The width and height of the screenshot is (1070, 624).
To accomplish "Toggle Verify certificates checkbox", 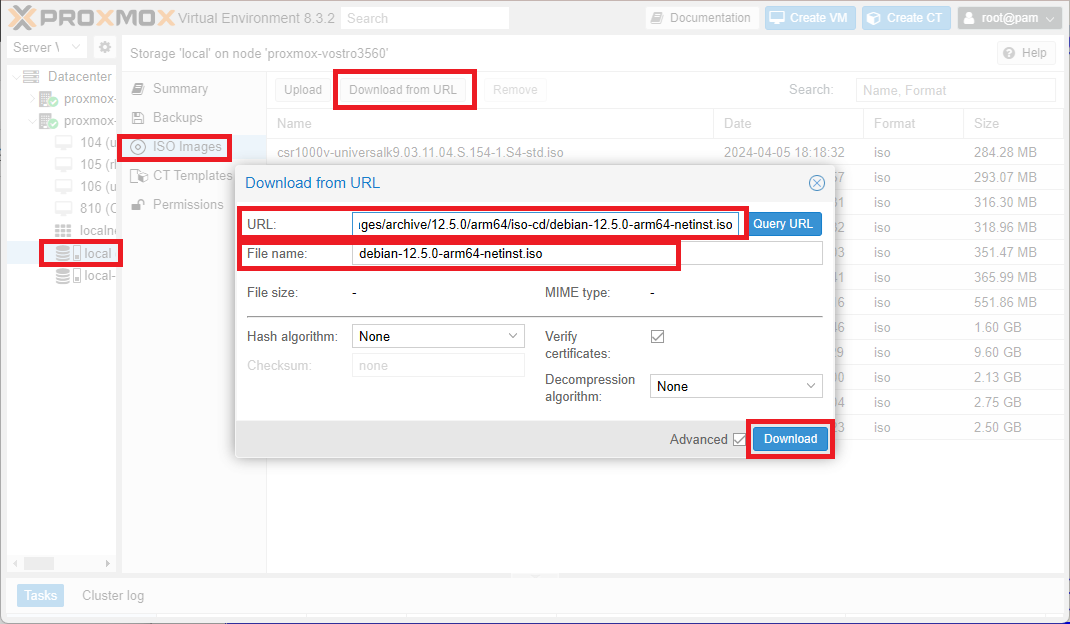I will pos(657,336).
